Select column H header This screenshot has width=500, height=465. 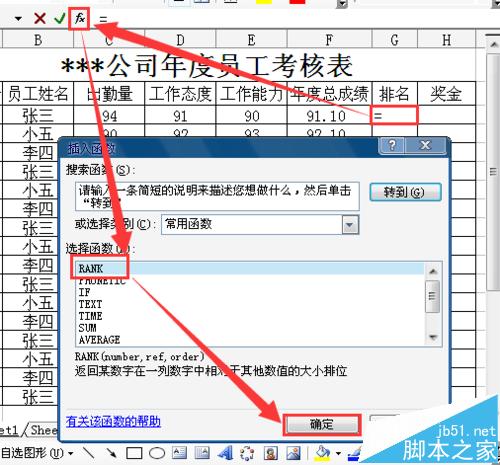tap(446, 40)
